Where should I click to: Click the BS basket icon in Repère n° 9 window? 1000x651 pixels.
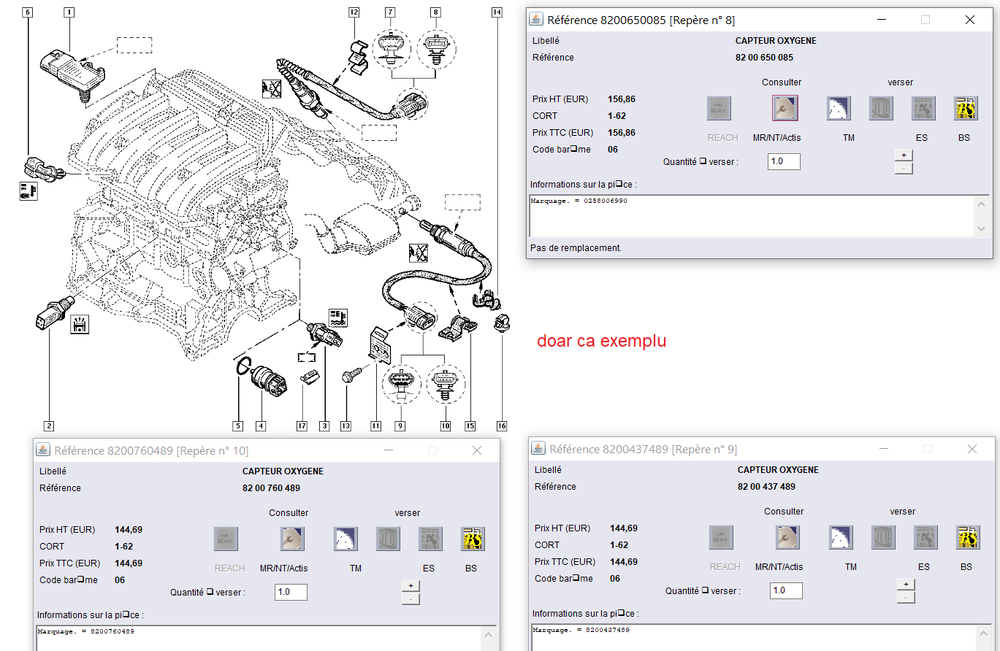point(967,538)
